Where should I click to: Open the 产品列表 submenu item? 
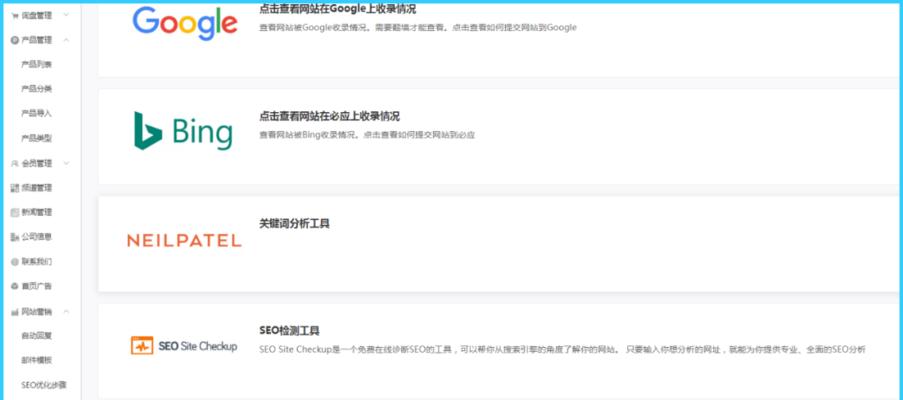[x=36, y=64]
